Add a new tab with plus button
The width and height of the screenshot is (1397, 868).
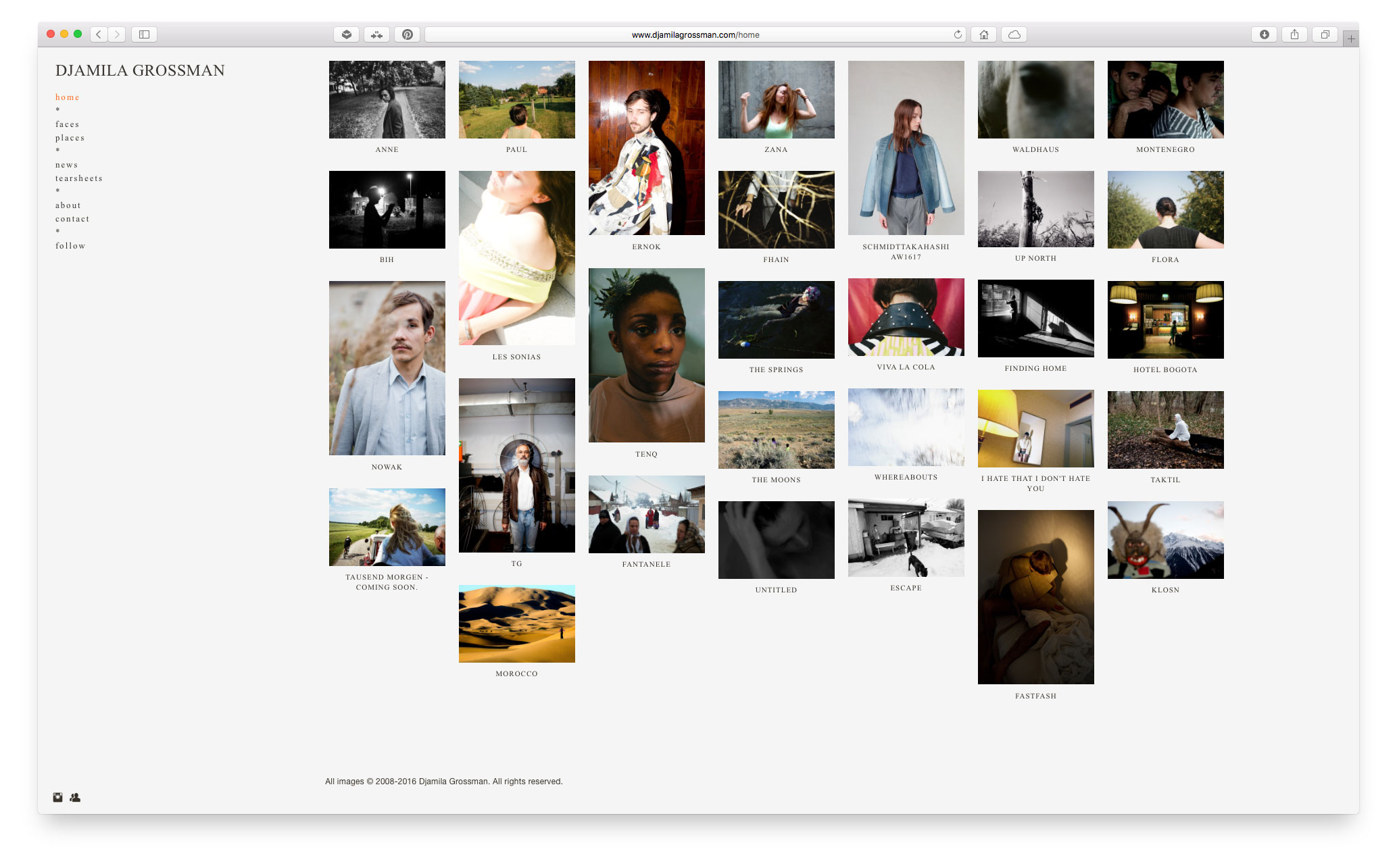click(x=1351, y=39)
